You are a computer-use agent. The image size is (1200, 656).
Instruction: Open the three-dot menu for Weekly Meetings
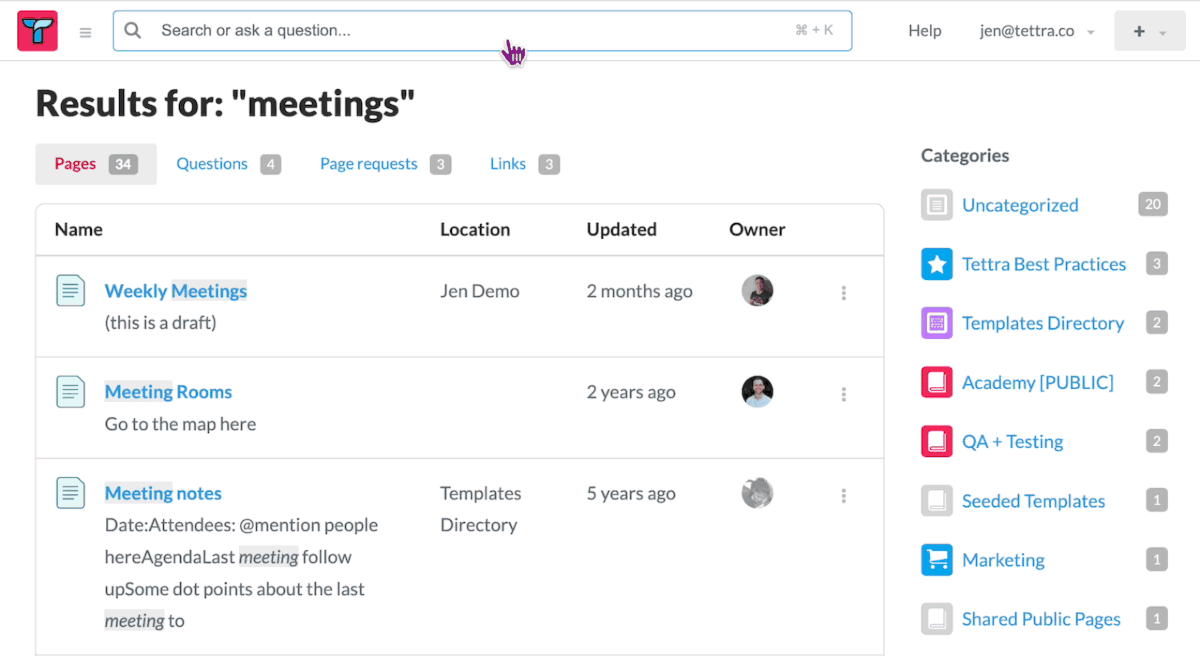coord(844,293)
